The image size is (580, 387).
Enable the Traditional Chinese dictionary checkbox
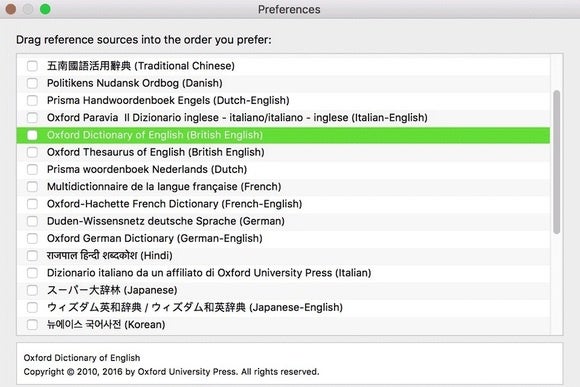click(32, 66)
